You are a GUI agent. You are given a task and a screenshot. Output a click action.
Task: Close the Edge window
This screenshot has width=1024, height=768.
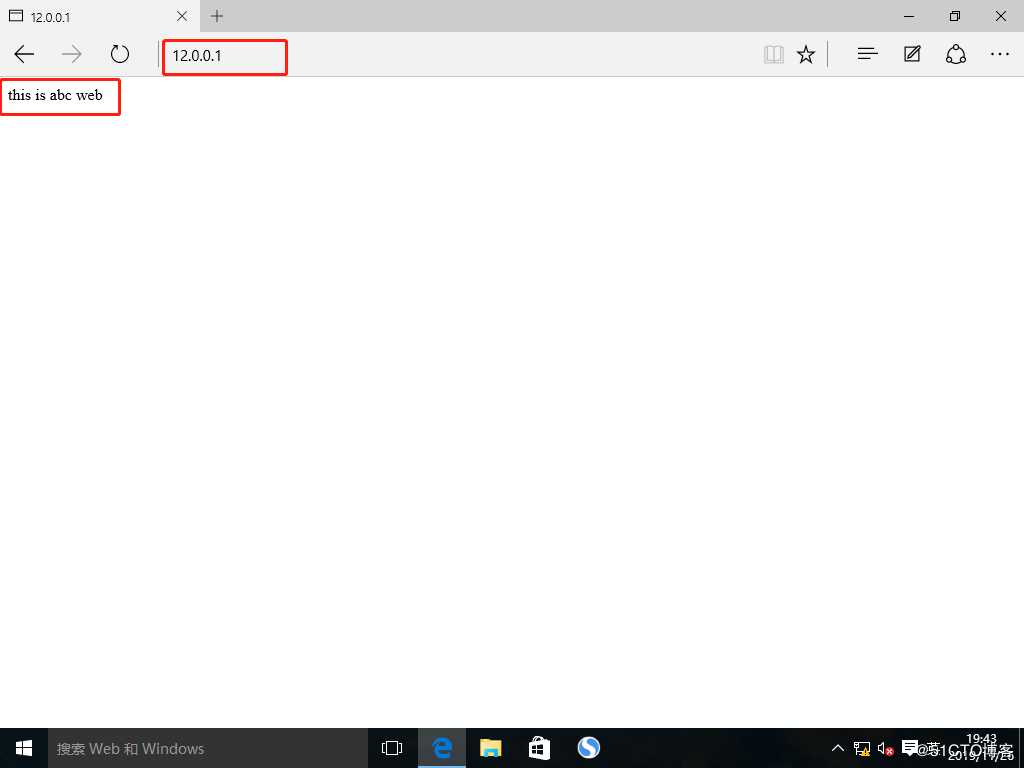coord(1000,16)
